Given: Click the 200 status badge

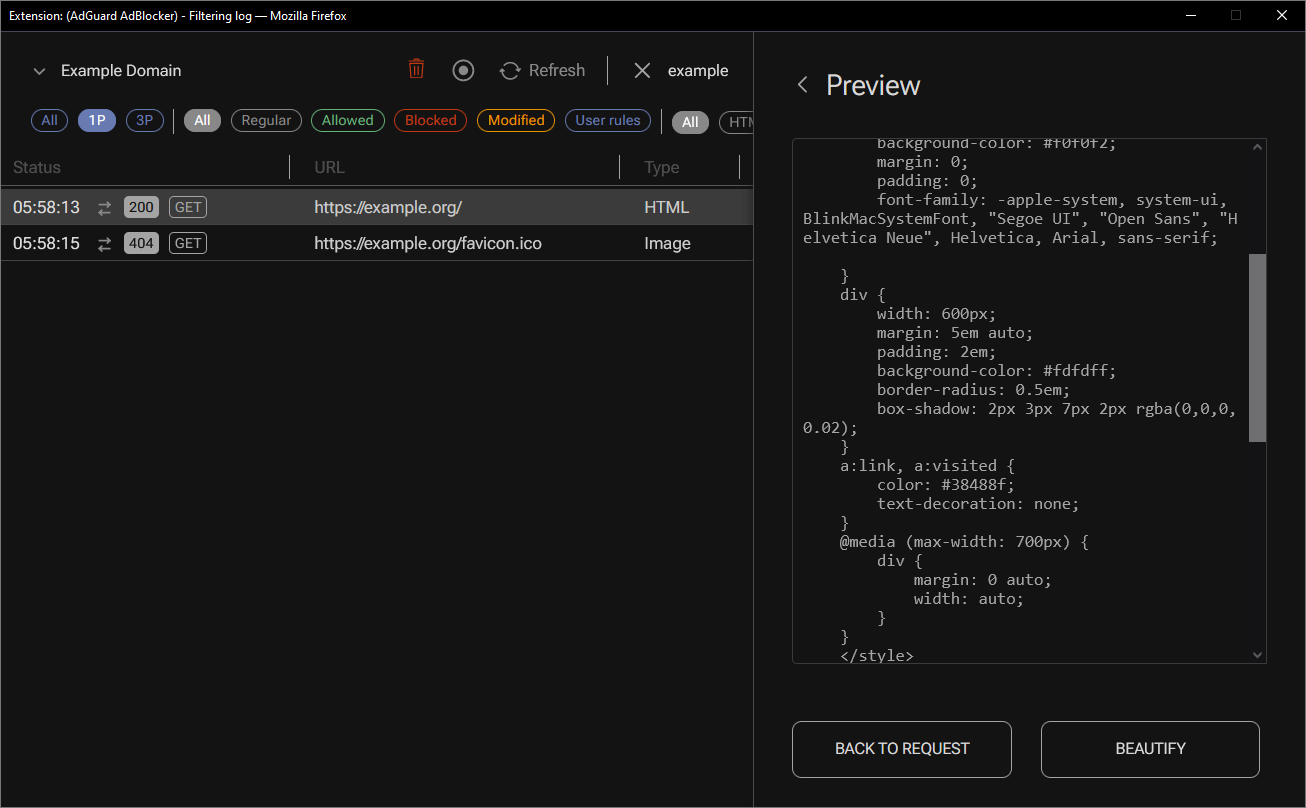Looking at the screenshot, I should click(x=141, y=207).
